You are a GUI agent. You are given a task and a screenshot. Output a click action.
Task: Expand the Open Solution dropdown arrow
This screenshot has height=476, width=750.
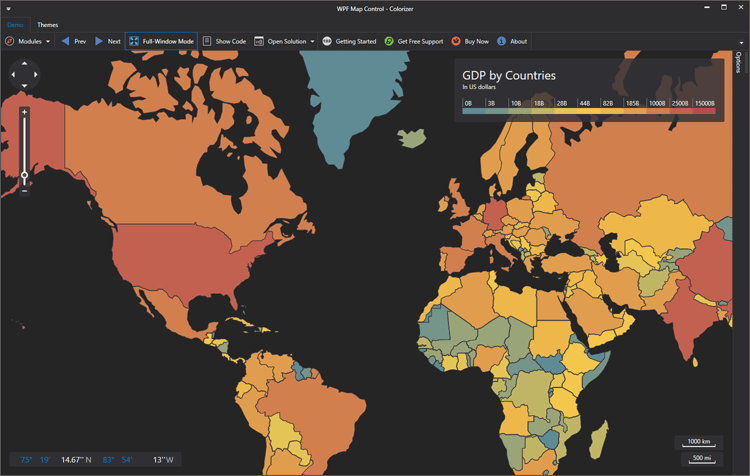[313, 42]
